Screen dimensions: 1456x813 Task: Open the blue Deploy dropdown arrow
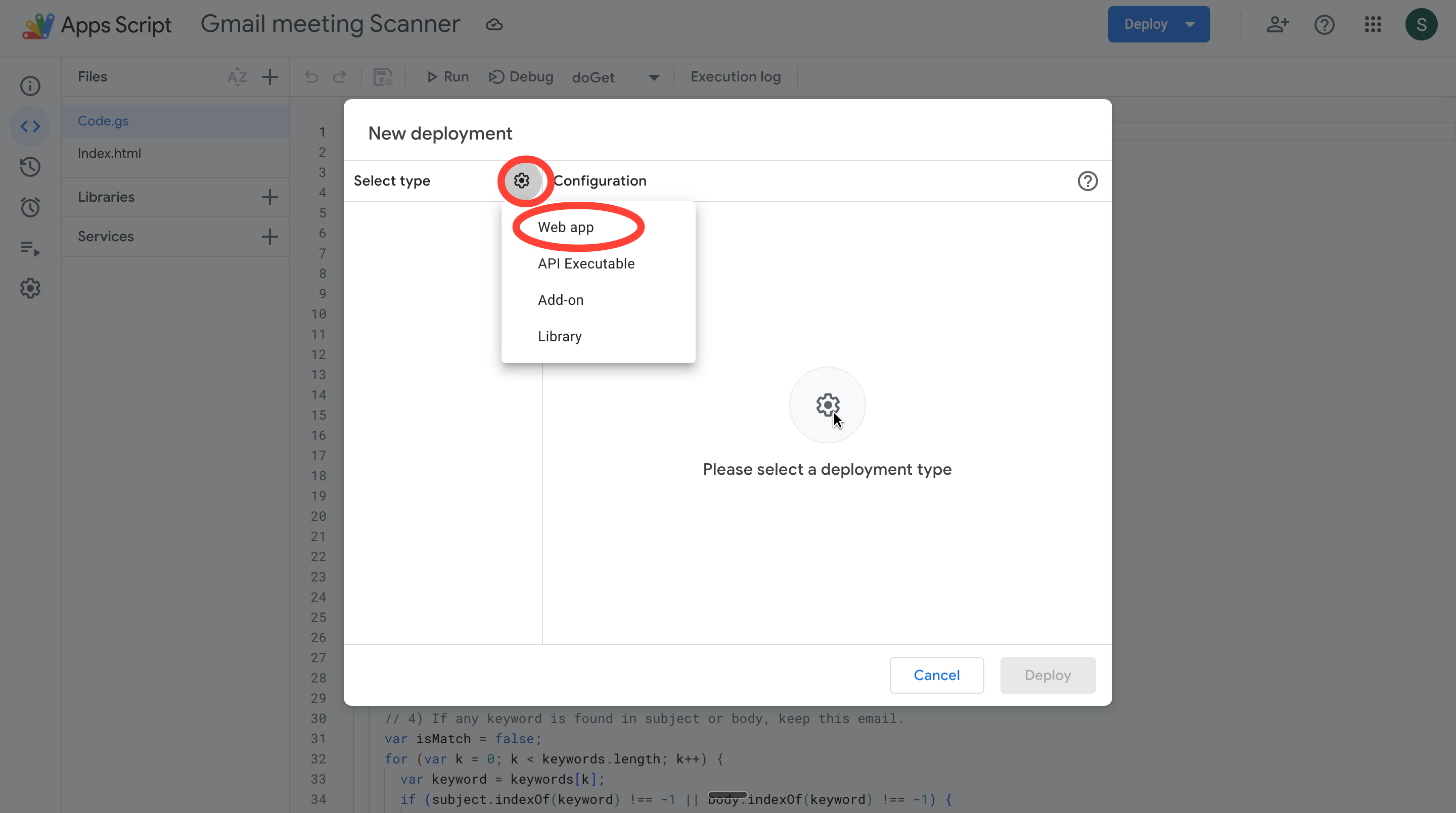(x=1190, y=25)
